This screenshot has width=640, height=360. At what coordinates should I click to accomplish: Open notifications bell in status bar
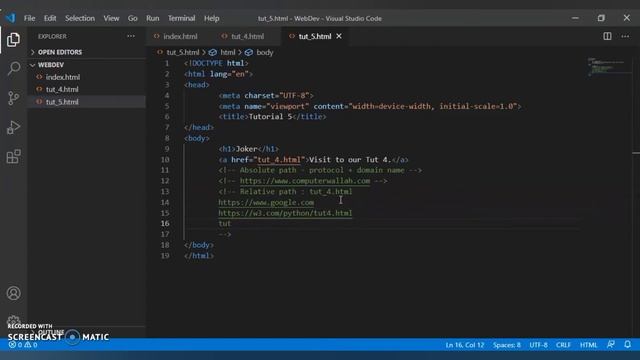point(628,344)
